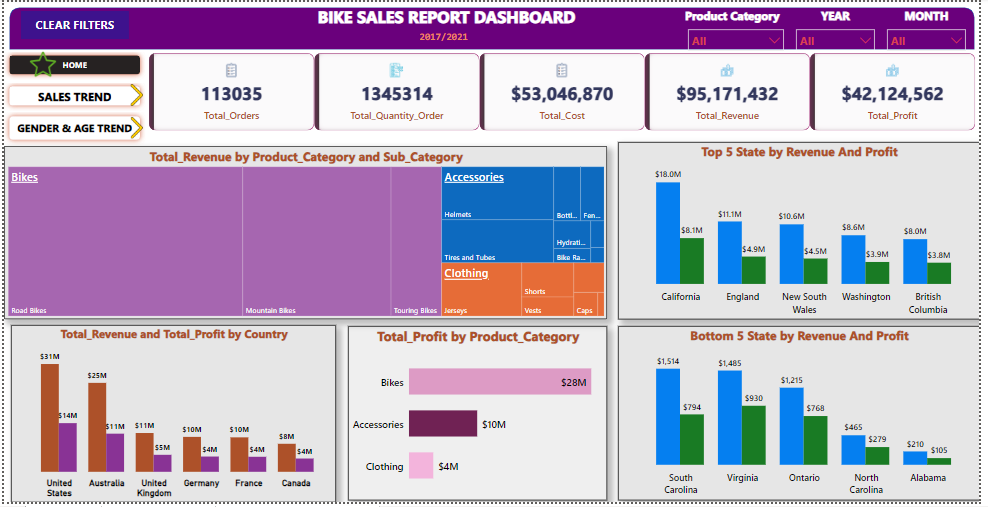
Task: Click the yellow arrow on SALES TREND
Action: [x=136, y=97]
